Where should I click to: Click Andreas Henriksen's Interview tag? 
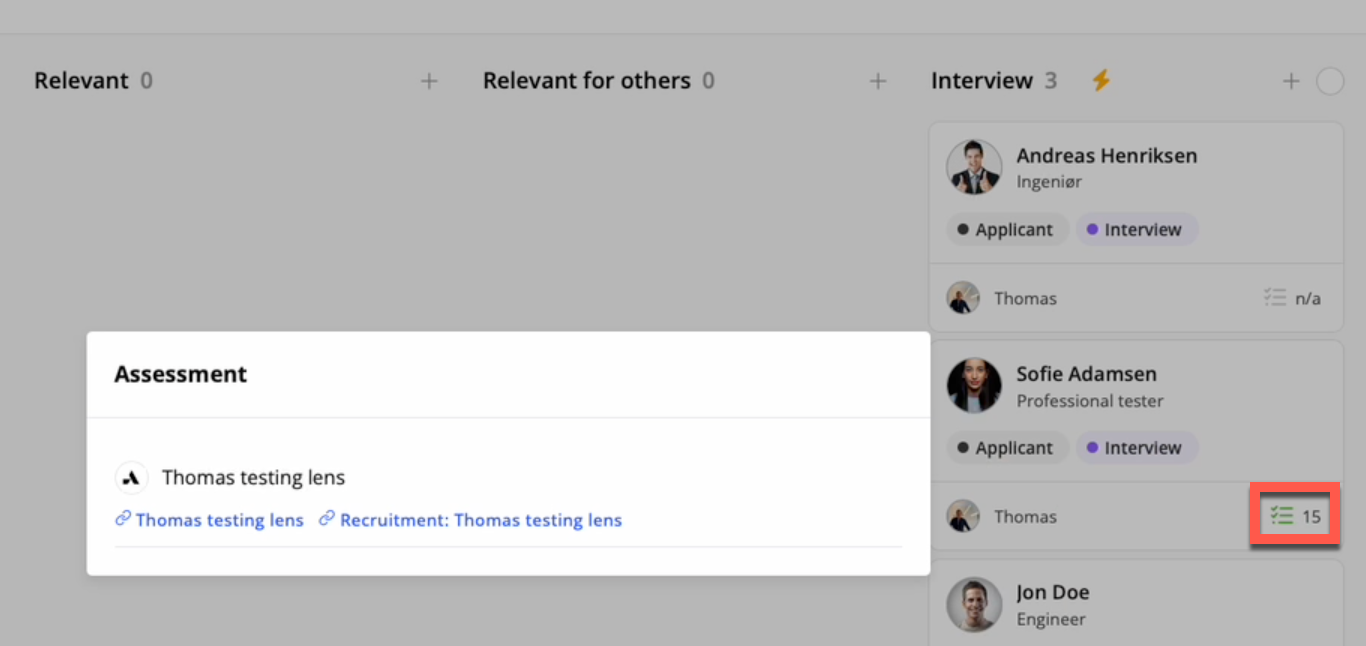(x=1136, y=230)
